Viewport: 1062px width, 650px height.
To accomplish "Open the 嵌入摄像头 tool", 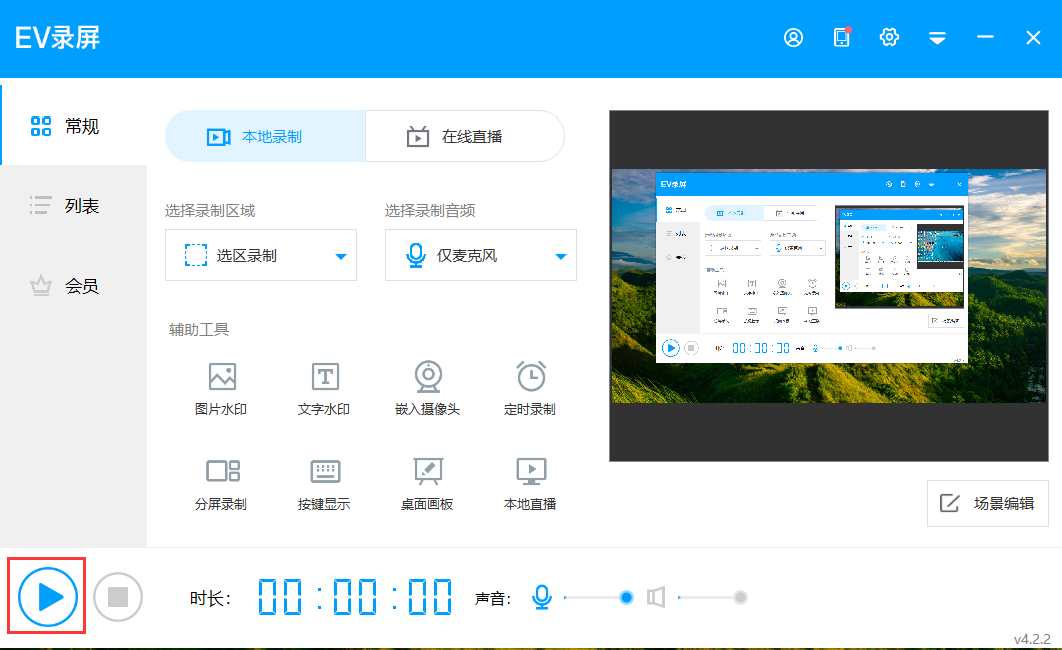I will pos(427,389).
